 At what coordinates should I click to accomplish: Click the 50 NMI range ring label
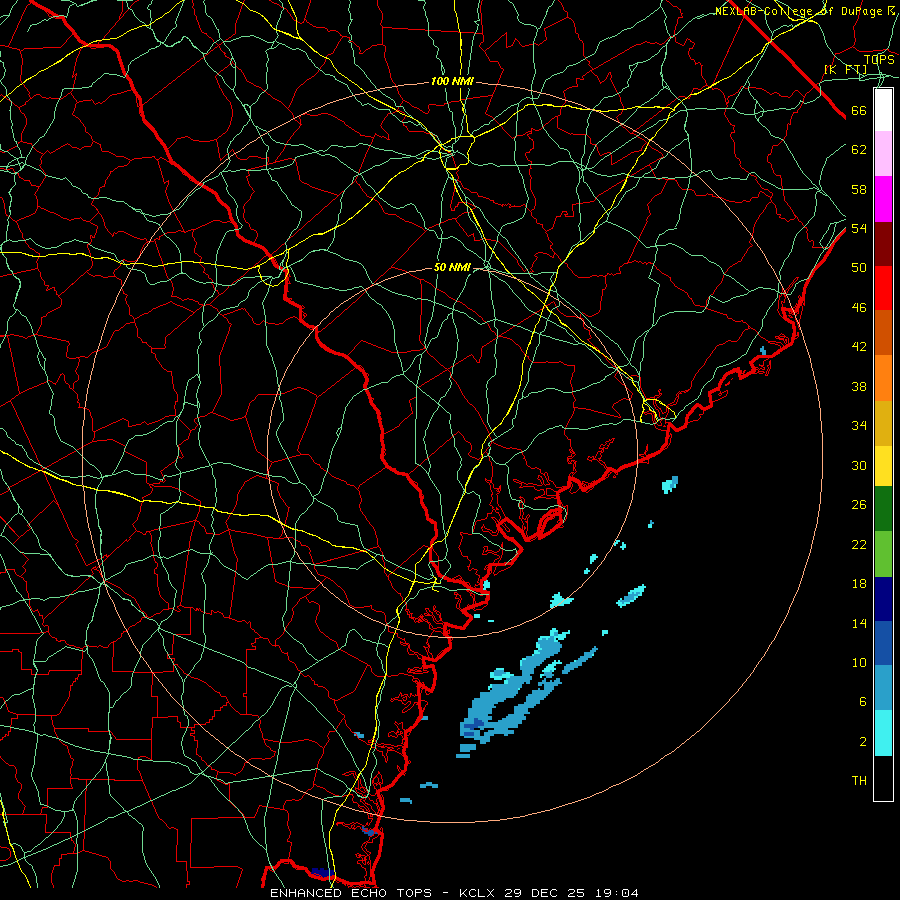click(452, 267)
